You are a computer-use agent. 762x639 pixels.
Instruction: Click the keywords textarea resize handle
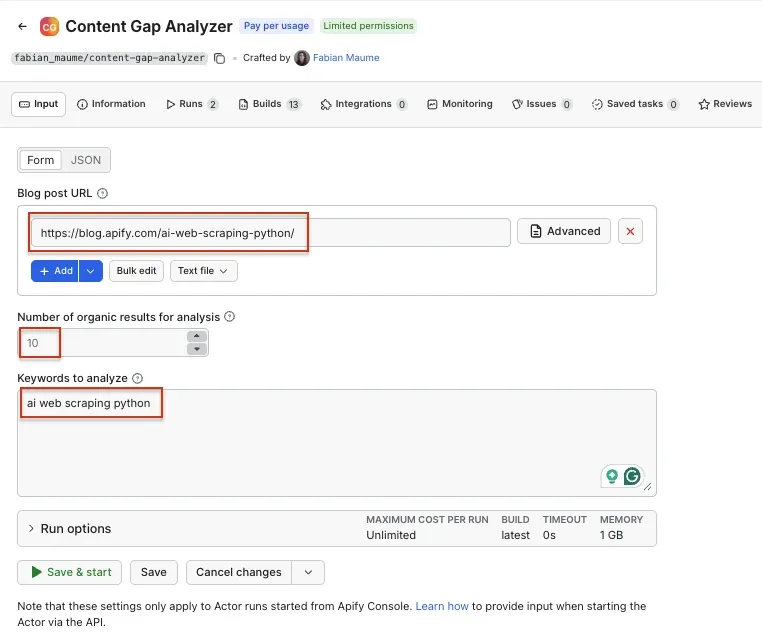(x=648, y=487)
